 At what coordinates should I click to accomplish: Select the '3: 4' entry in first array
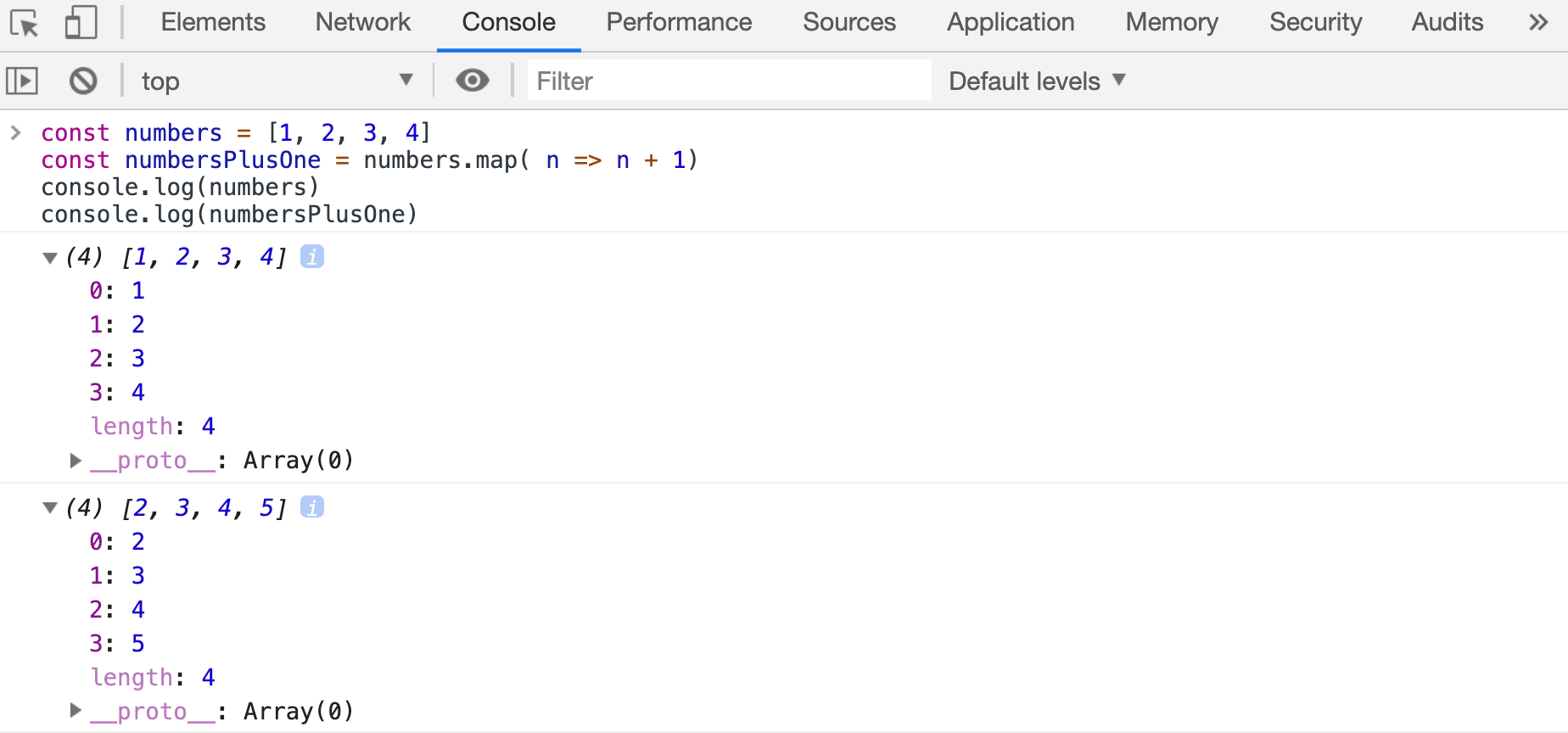coord(117,392)
